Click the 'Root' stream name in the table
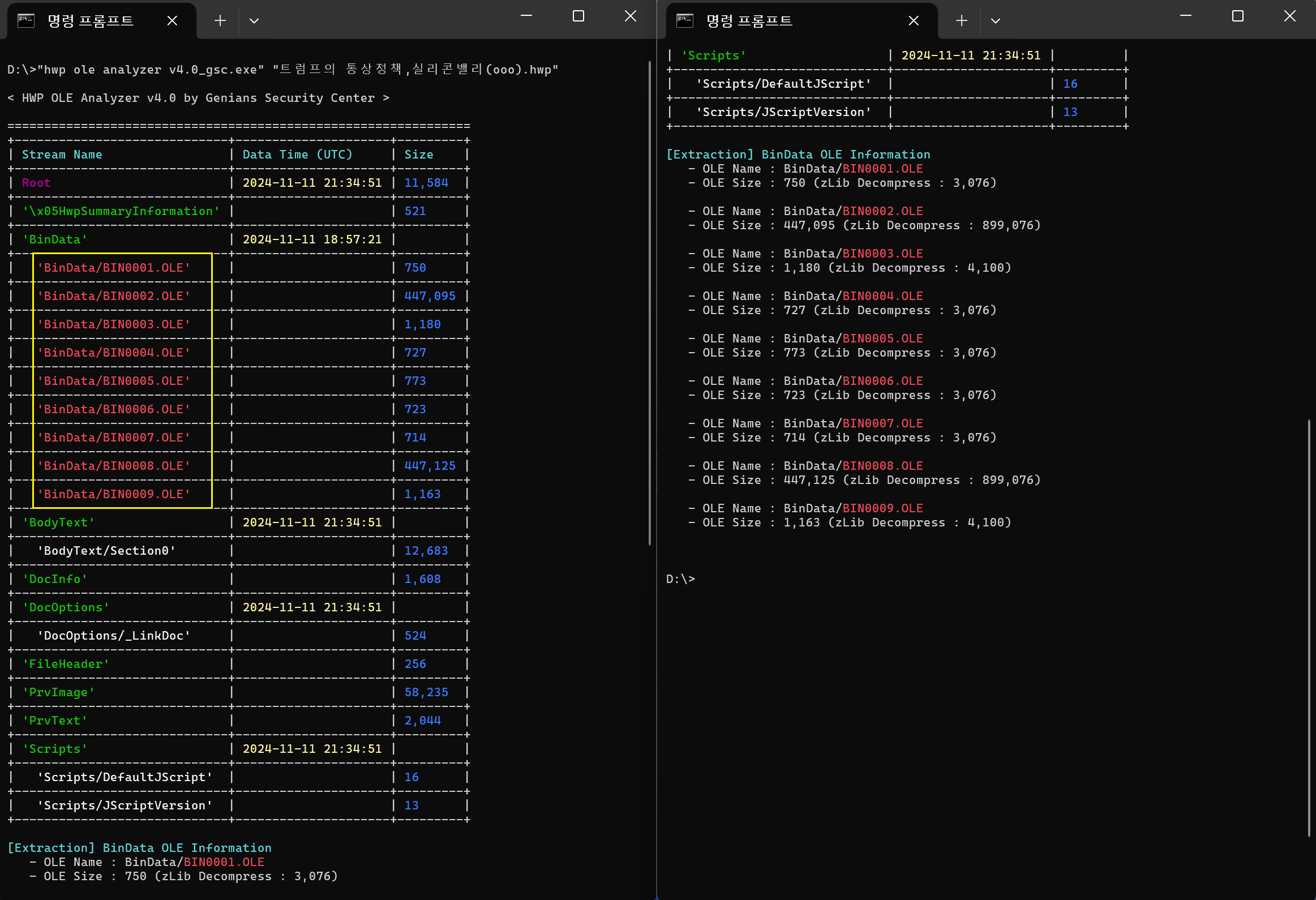The width and height of the screenshot is (1316, 900). (x=36, y=183)
